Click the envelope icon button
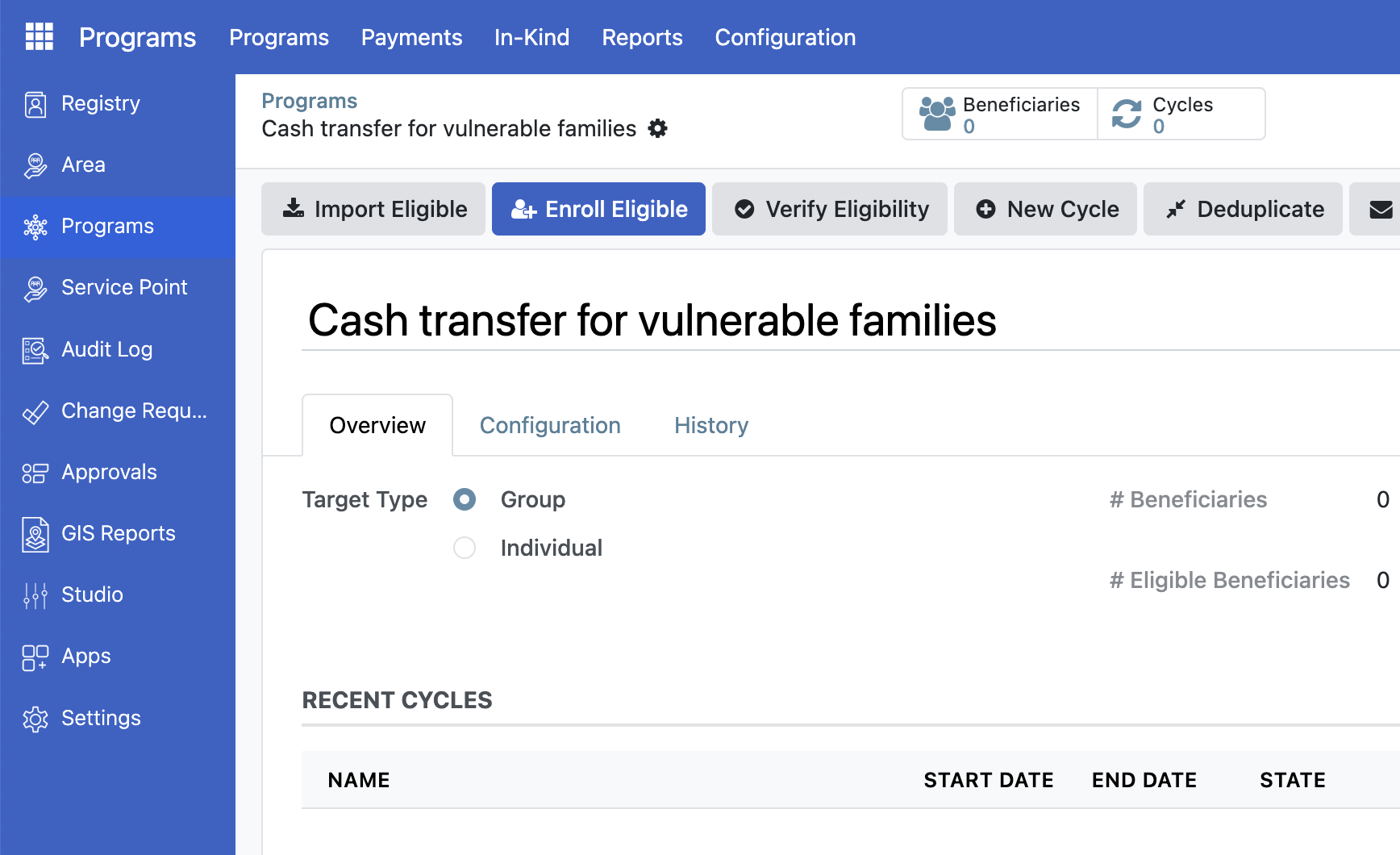The height and width of the screenshot is (855, 1400). click(1381, 210)
